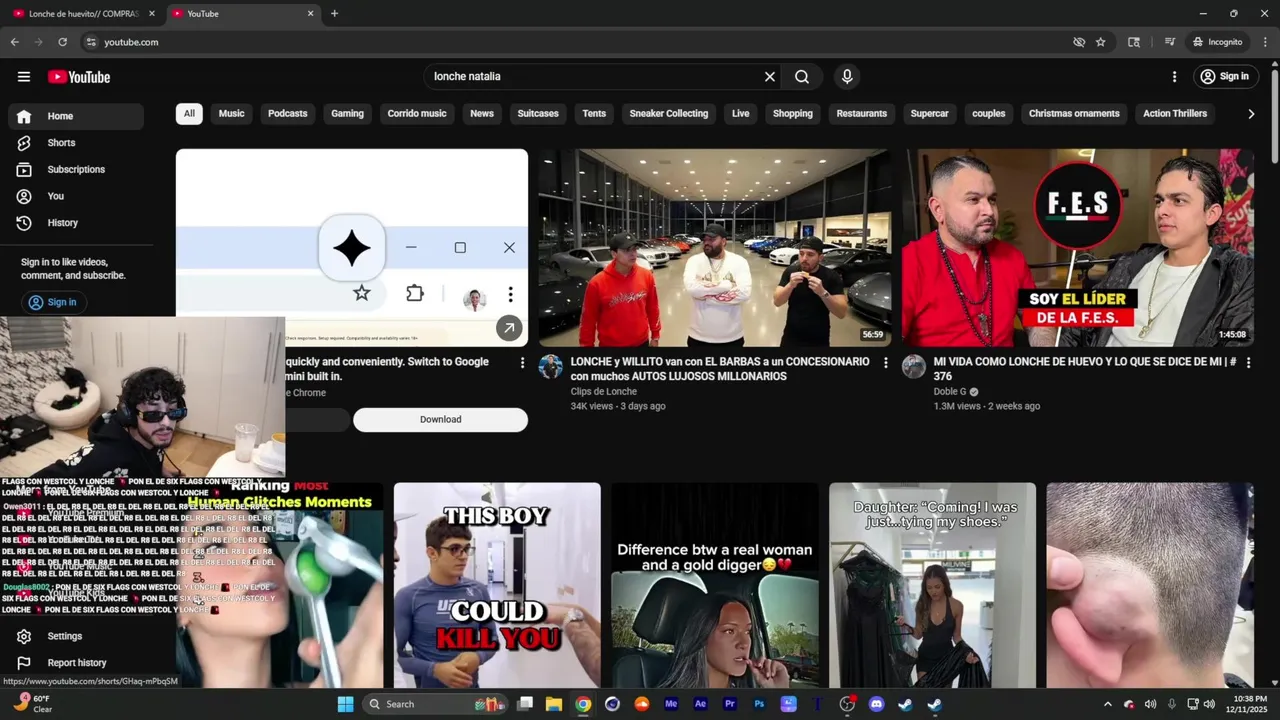The image size is (1280, 720).
Task: Open the MI VIDA COMO LONCHE DE HUEVO title
Action: click(x=1085, y=369)
